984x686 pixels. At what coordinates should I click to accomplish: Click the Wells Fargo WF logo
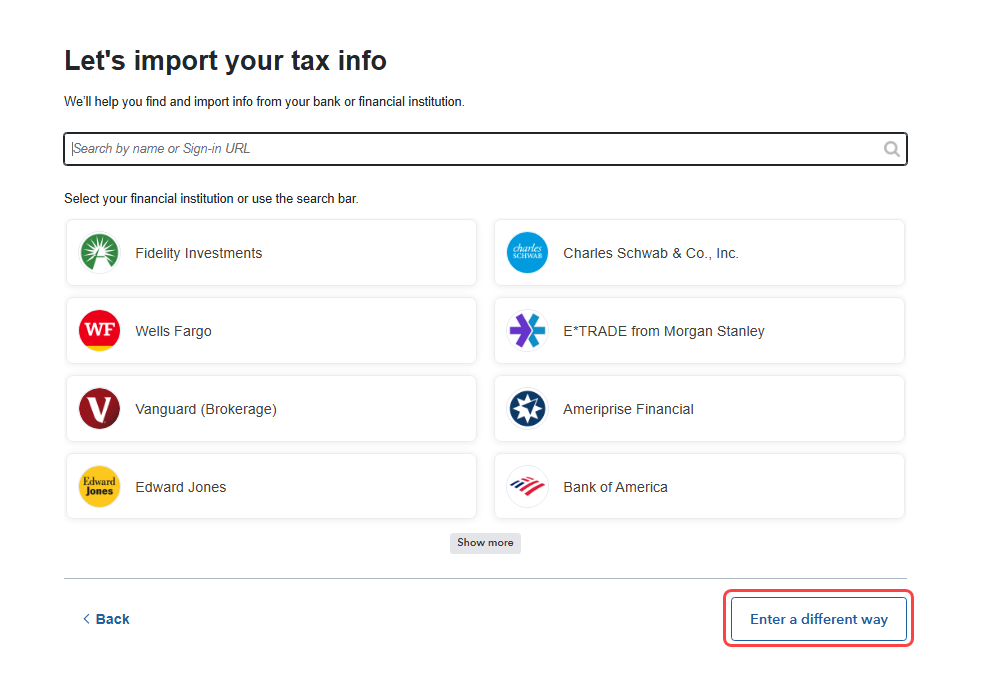pos(99,330)
